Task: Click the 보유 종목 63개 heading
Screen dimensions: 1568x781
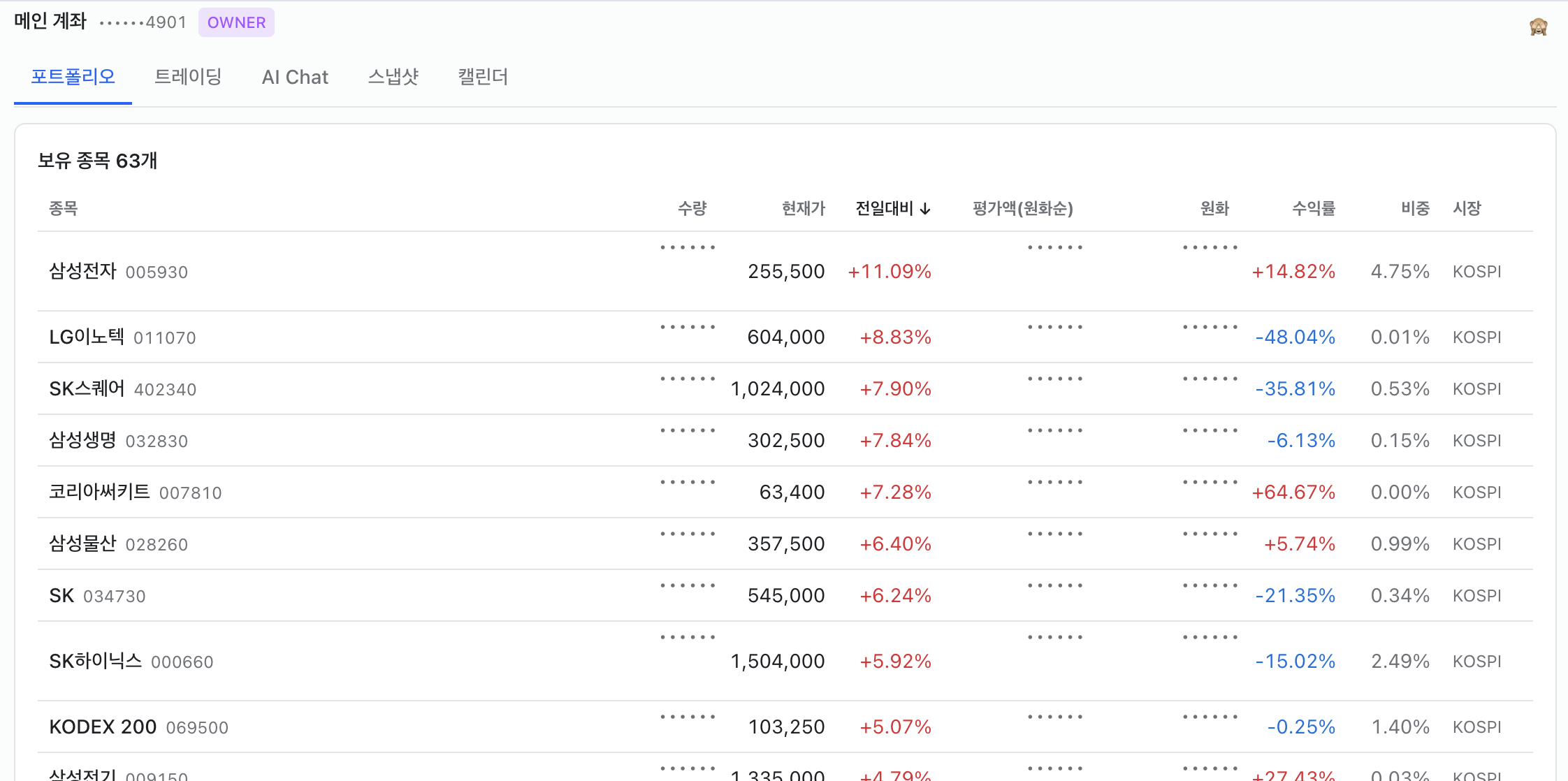Action: click(97, 161)
